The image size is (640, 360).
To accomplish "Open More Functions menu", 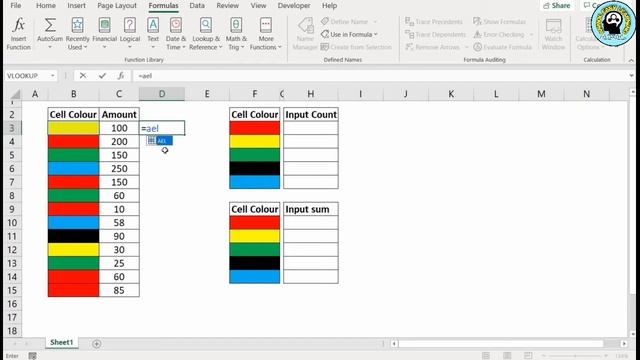I will [266, 34].
